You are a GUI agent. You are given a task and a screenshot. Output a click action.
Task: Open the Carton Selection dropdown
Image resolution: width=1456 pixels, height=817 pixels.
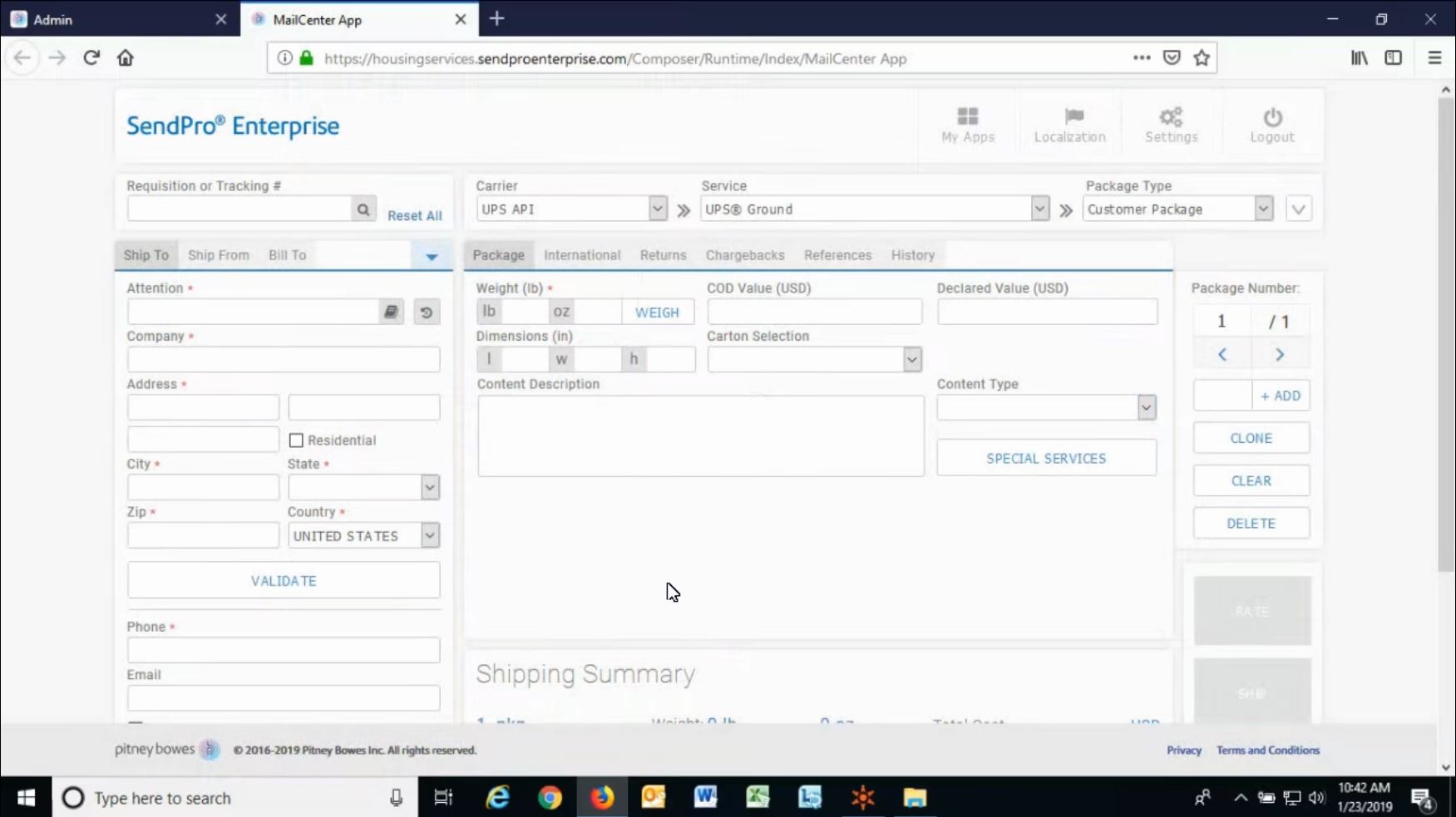[x=912, y=360]
